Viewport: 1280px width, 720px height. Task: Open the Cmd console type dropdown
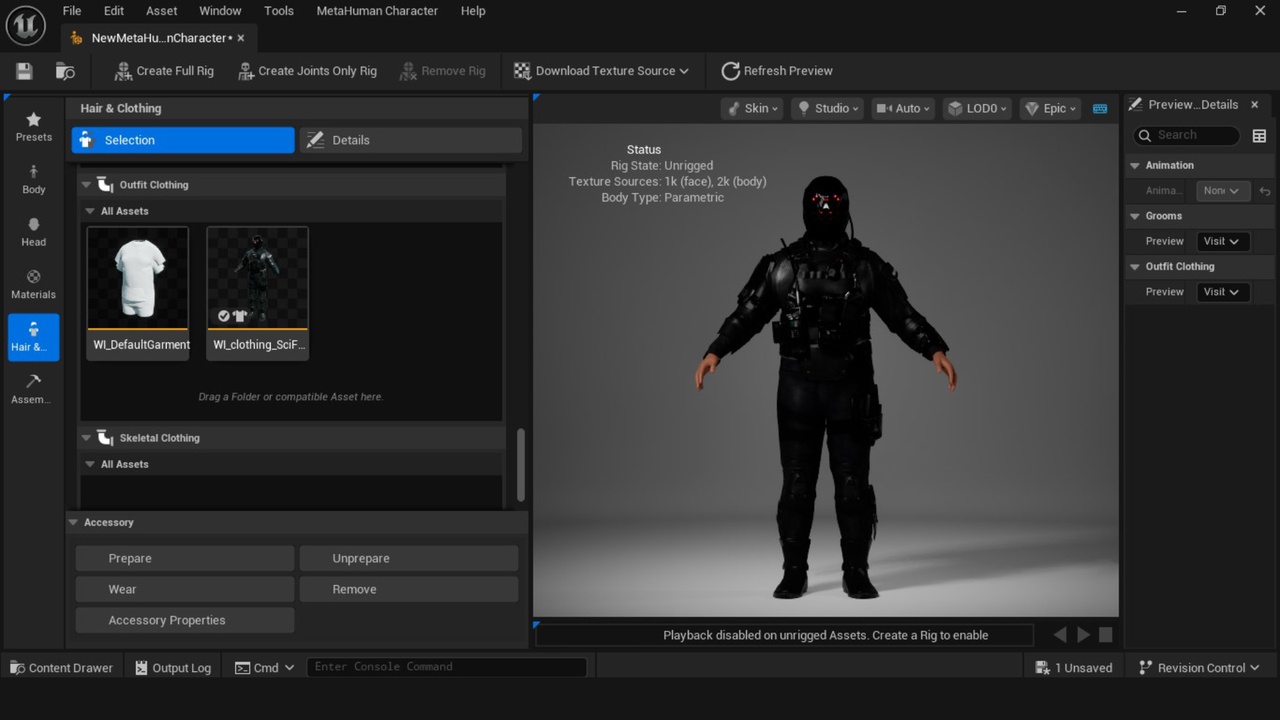[x=265, y=668]
